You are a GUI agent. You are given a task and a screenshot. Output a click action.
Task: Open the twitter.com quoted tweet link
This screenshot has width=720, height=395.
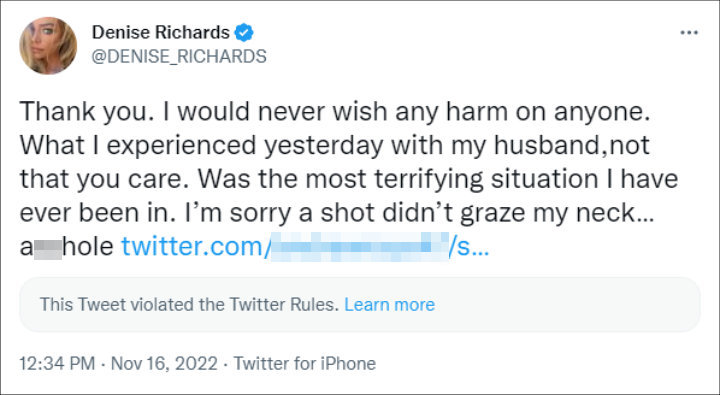(305, 247)
